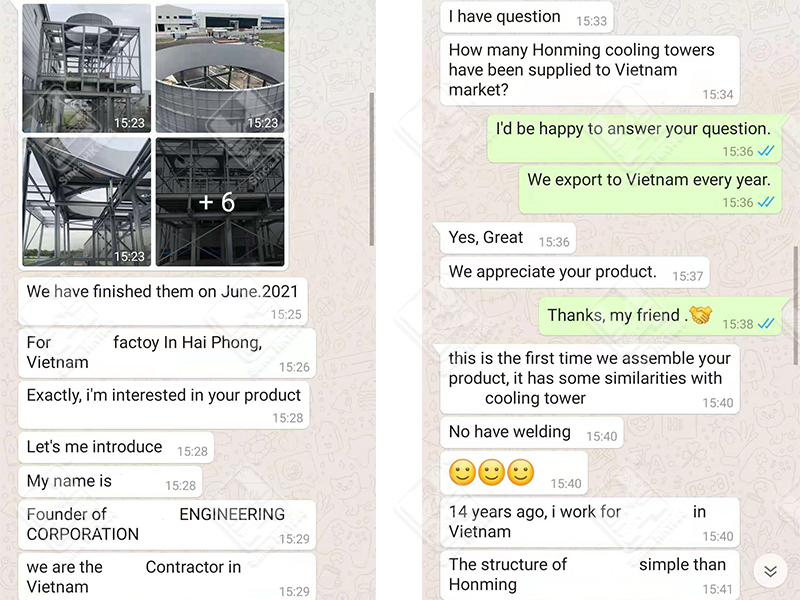800x600 pixels.
Task: Click the third smiley face emoji
Action: pyautogui.click(x=521, y=472)
